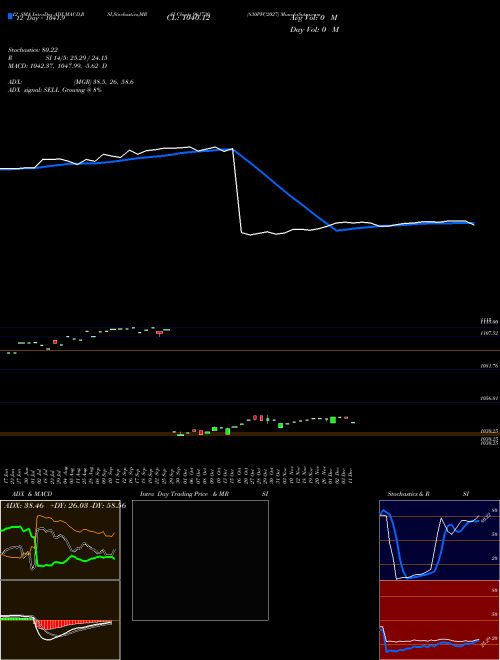Click the 1056.61 price axis label
500x660 pixels.
(489, 398)
